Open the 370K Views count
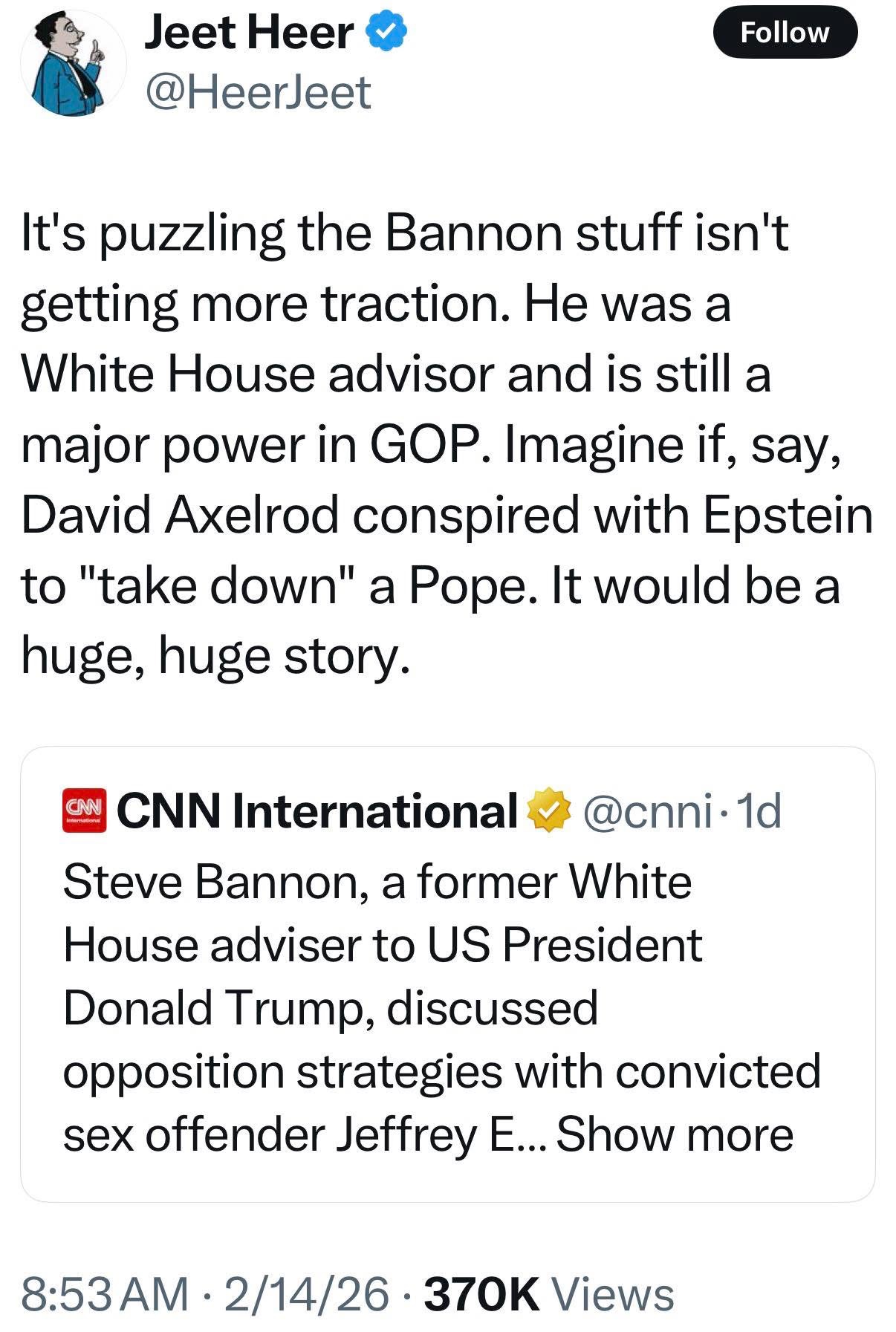The width and height of the screenshot is (896, 1332). coord(548,1293)
